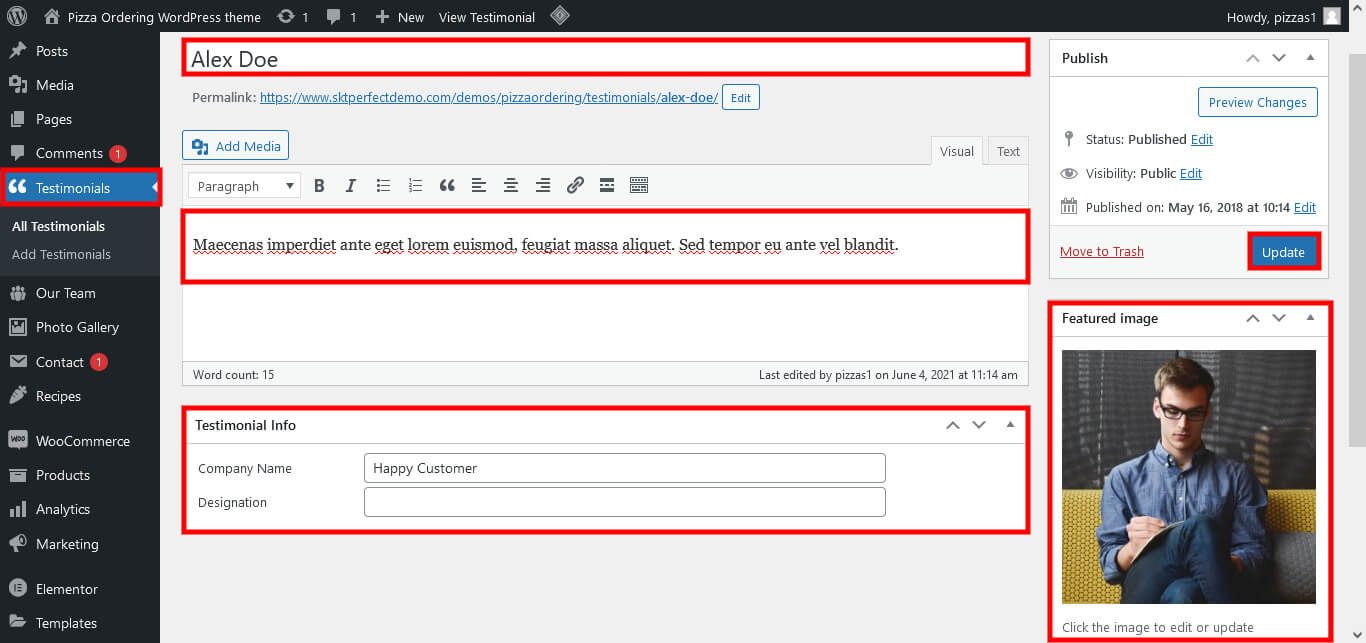Image resolution: width=1366 pixels, height=643 pixels.
Task: Center-align the paragraph text
Action: click(511, 185)
